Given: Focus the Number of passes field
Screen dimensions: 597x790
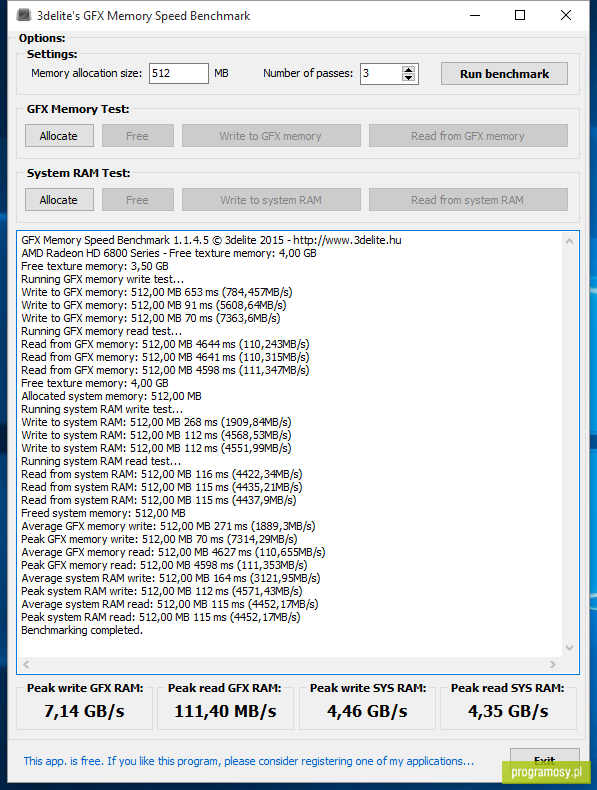Looking at the screenshot, I should [381, 74].
